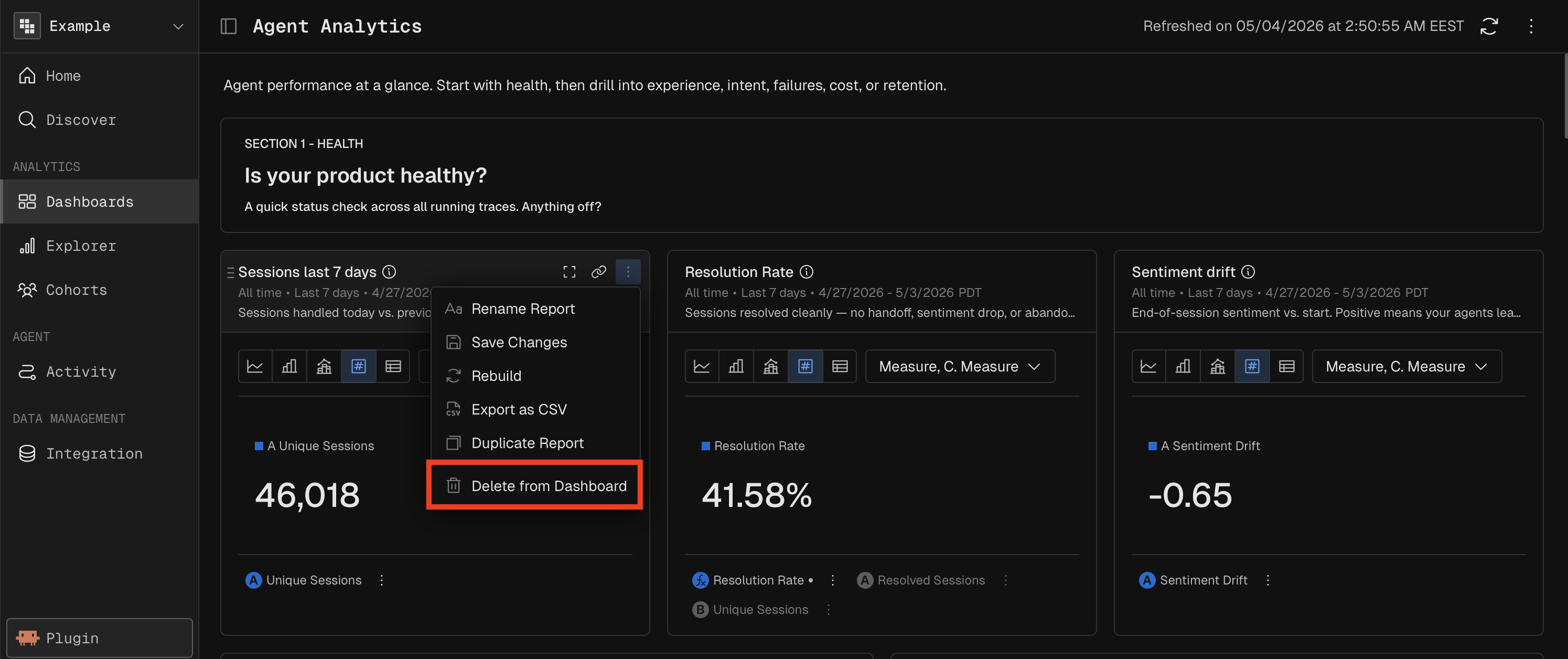Viewport: 1568px width, 659px height.
Task: Click the 41.58% resolution value
Action: tap(757, 495)
